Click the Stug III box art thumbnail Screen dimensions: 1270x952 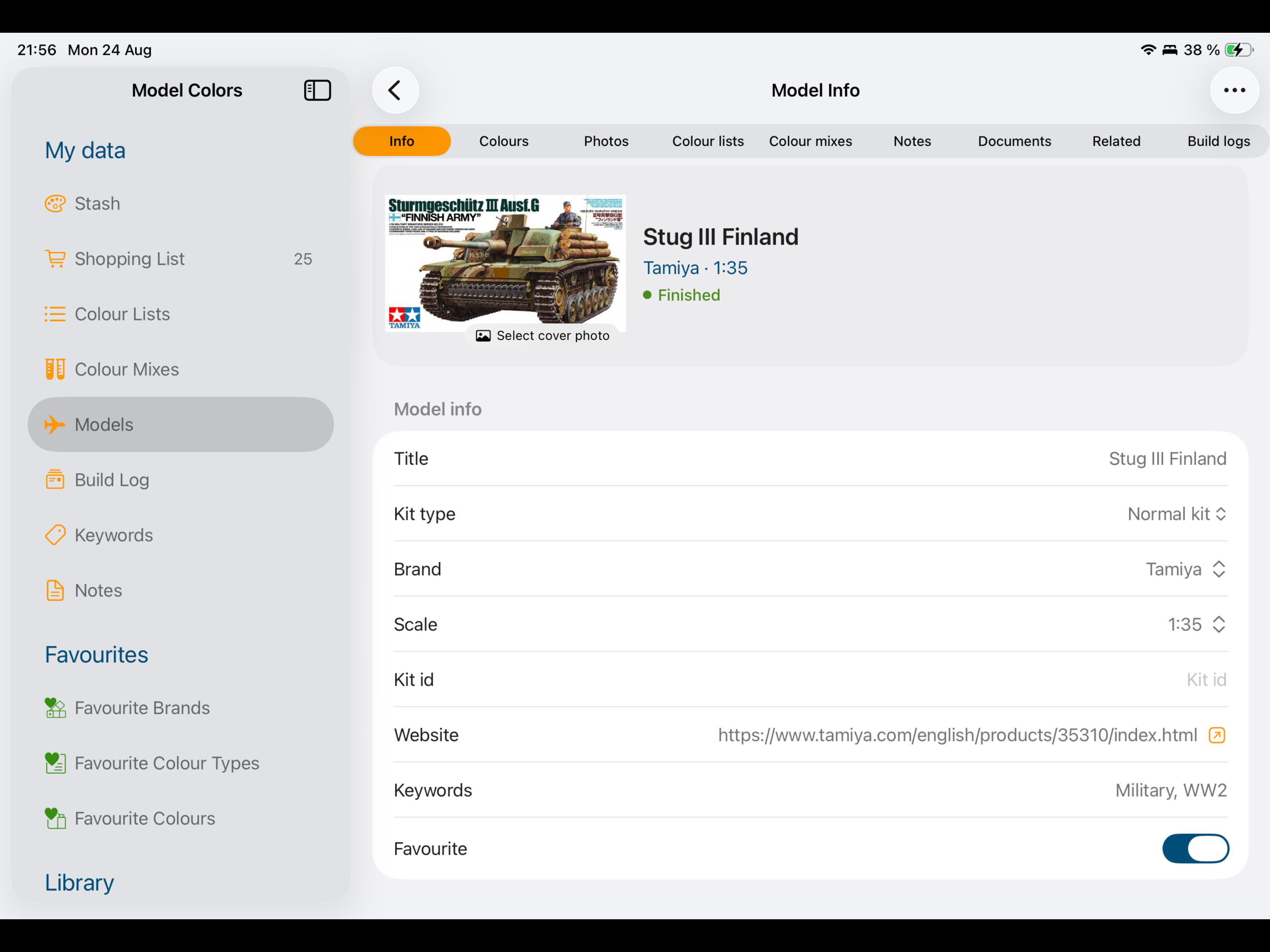(x=505, y=263)
